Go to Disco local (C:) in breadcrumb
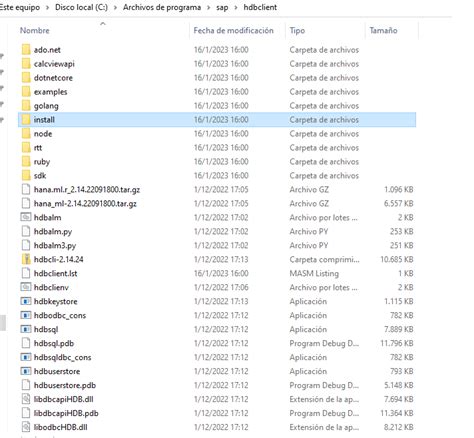474x438 pixels. click(81, 7)
